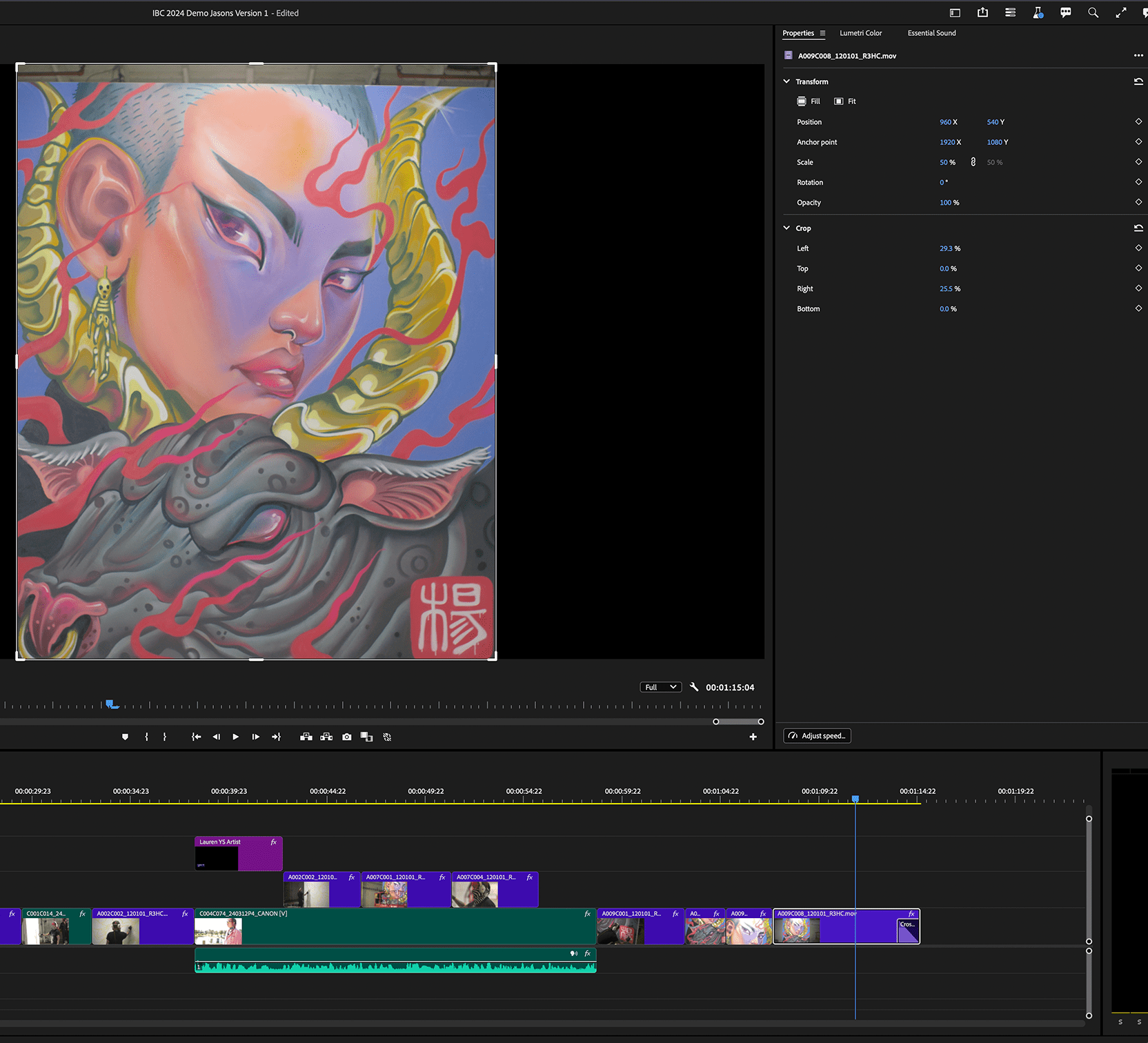The height and width of the screenshot is (1043, 1148).
Task: Add a marker in the program monitor
Action: click(x=125, y=737)
